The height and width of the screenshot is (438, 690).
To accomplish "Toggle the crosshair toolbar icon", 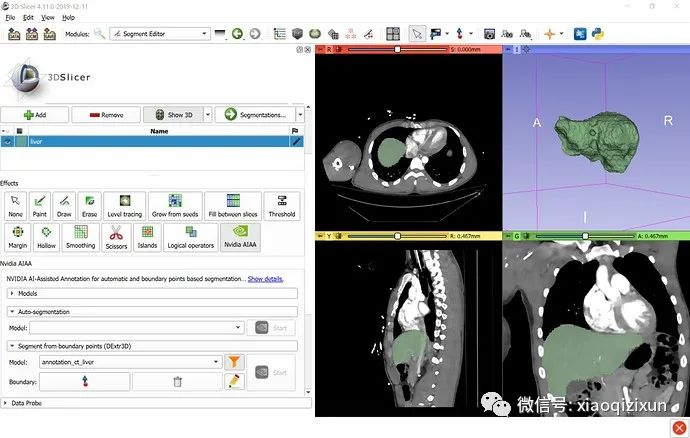I will 549,34.
